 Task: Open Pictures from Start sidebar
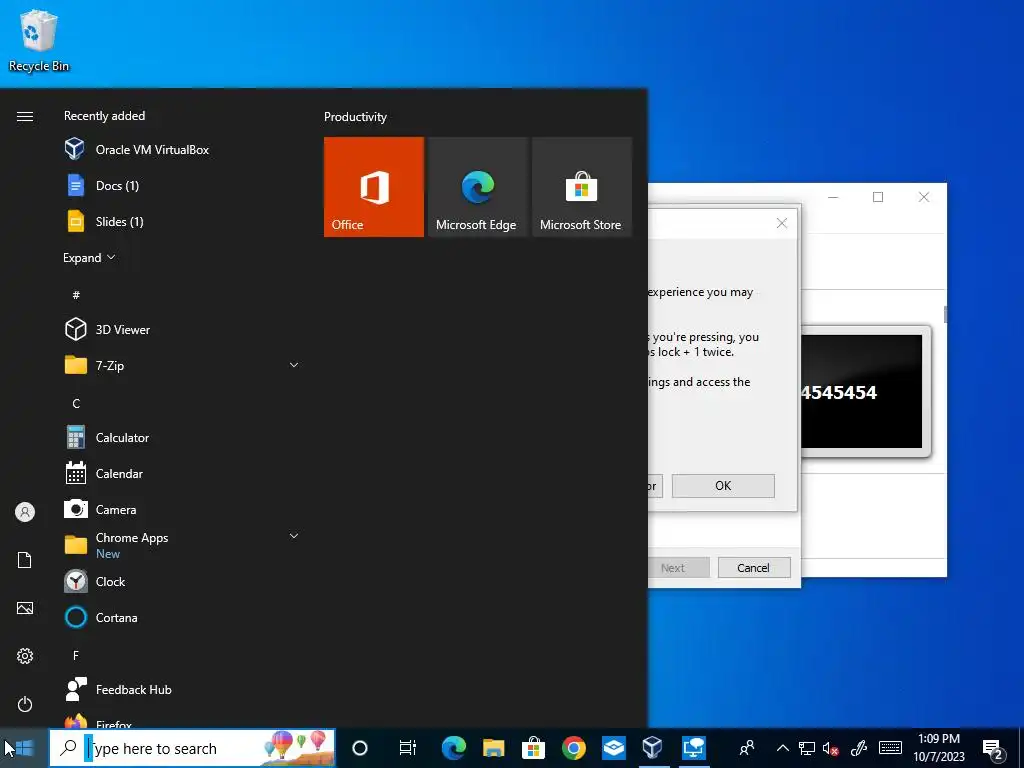(25, 608)
